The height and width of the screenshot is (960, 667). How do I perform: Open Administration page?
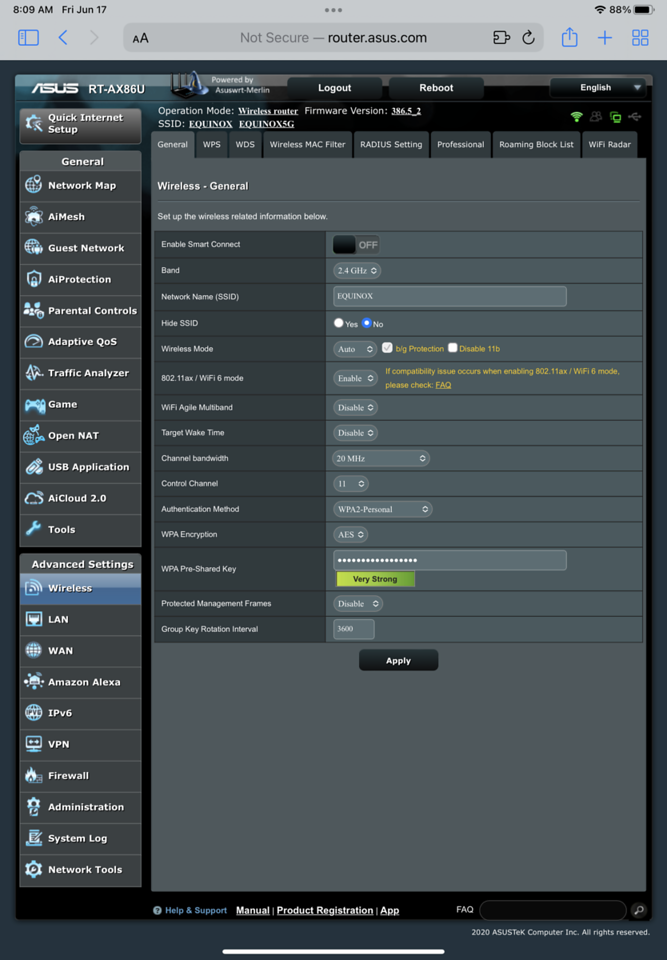[x=80, y=806]
